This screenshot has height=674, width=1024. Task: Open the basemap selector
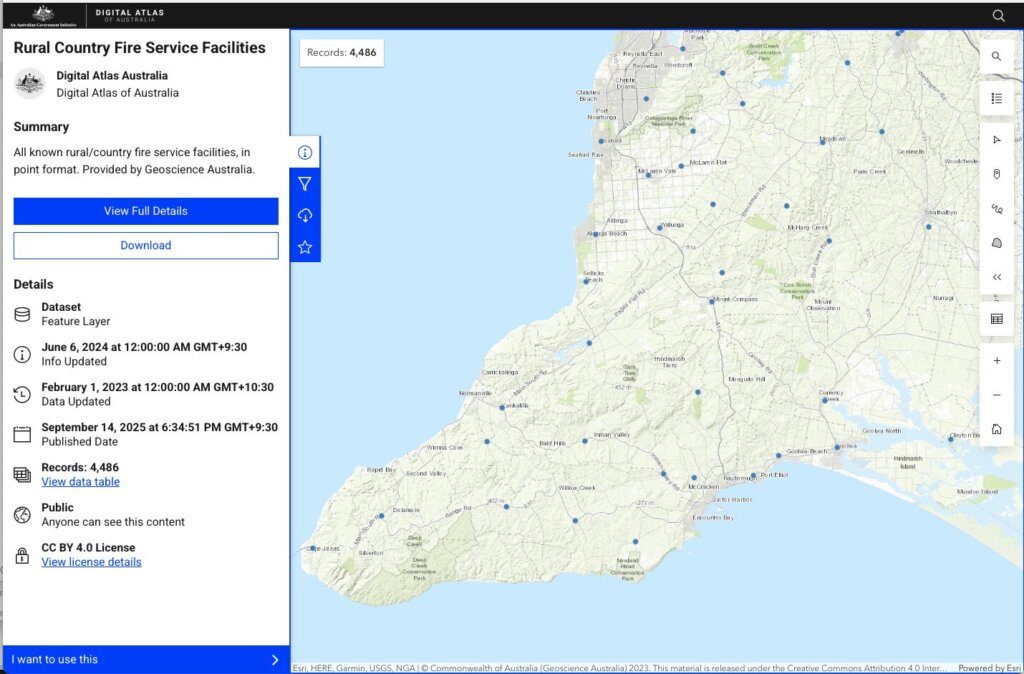996,242
